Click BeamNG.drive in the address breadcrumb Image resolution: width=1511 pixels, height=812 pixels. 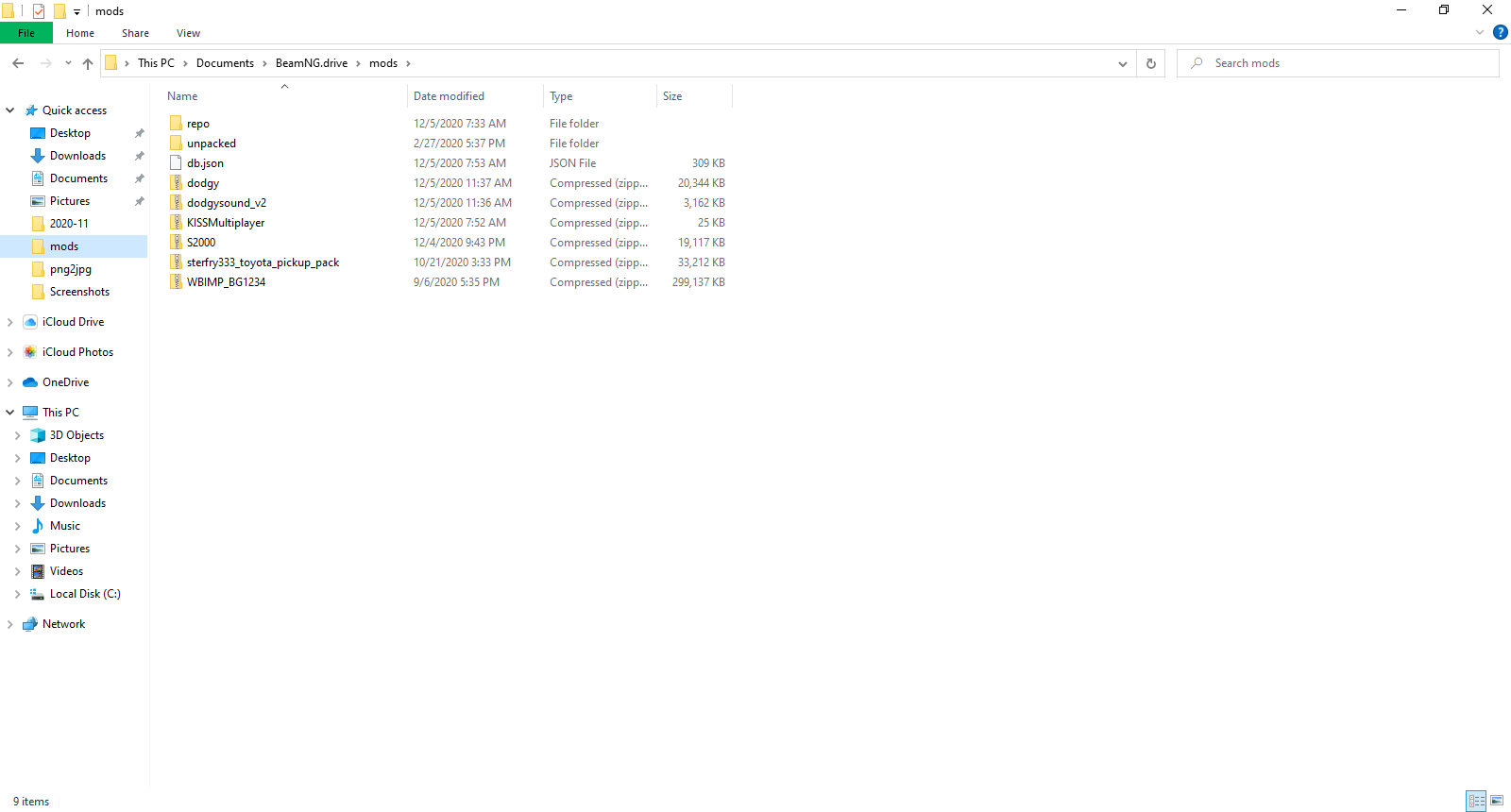[312, 63]
